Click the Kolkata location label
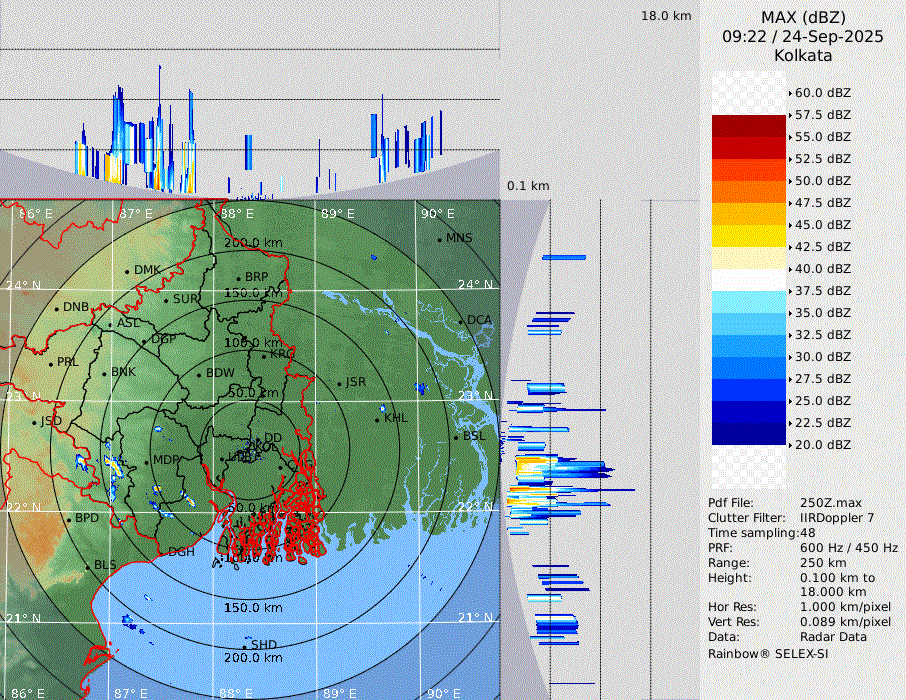 [803, 55]
